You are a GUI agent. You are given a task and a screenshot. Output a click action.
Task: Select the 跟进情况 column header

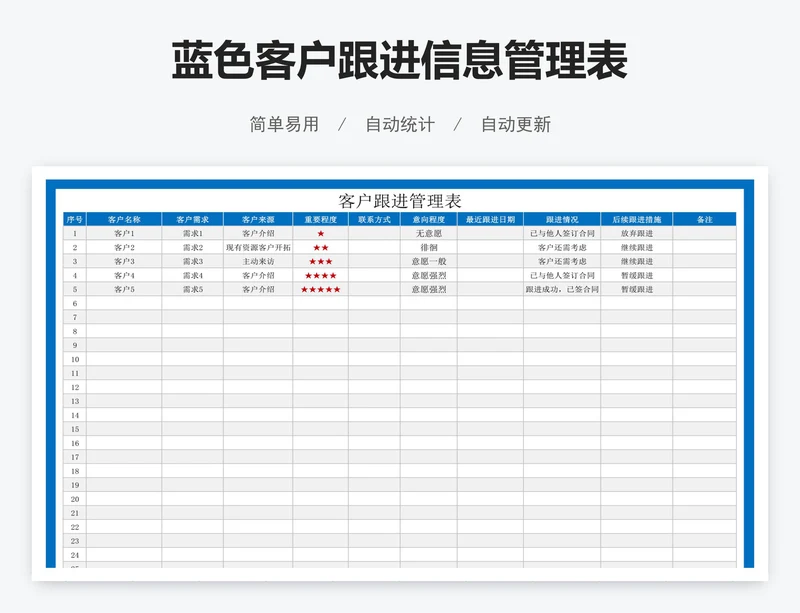point(562,219)
